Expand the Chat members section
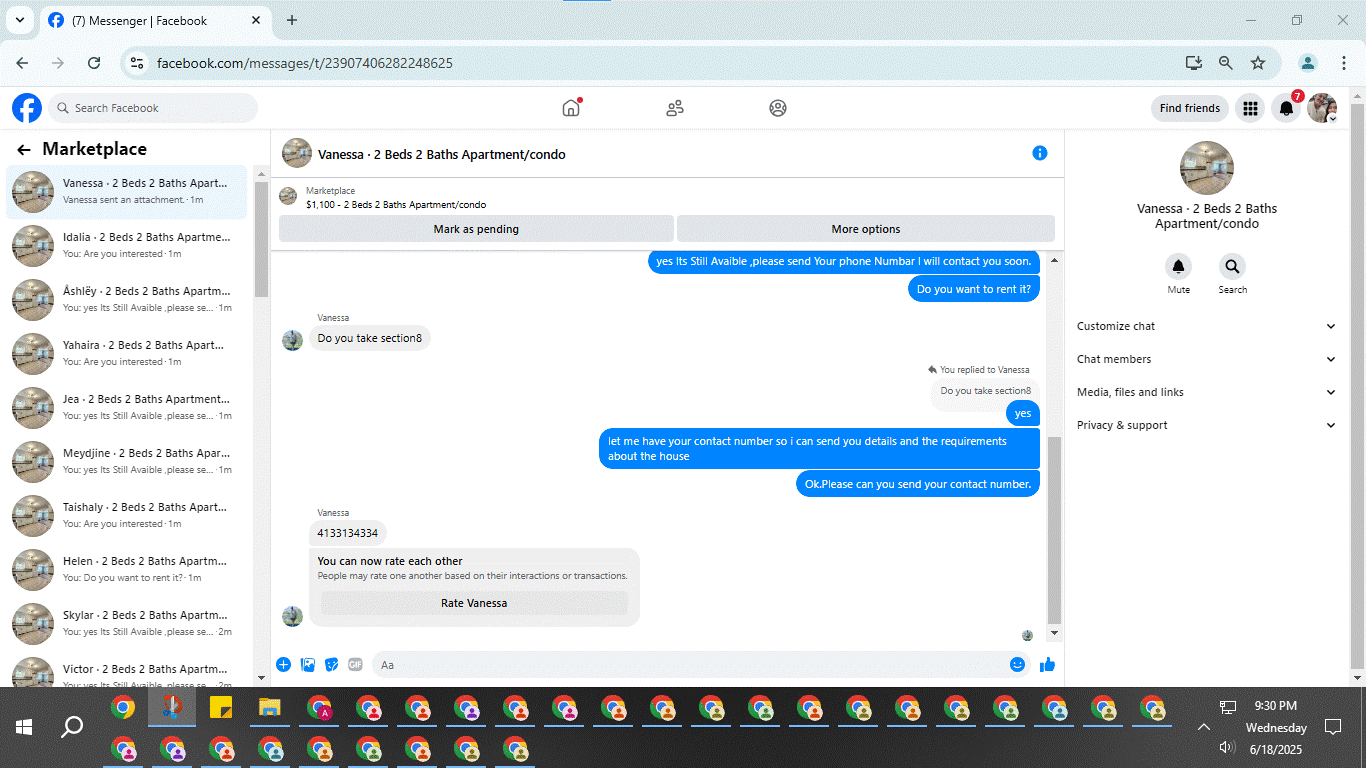Viewport: 1366px width, 768px height. click(1206, 359)
